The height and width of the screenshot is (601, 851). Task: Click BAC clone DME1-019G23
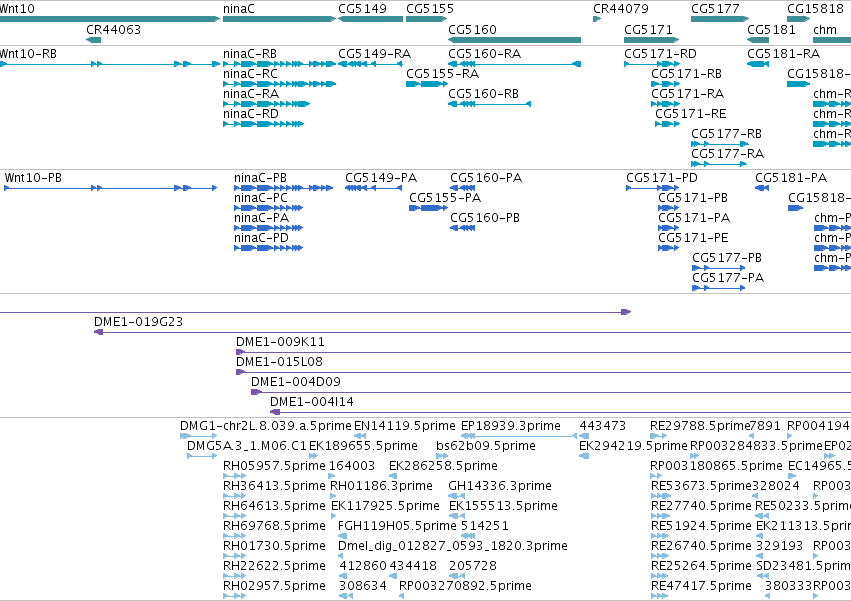[x=138, y=322]
